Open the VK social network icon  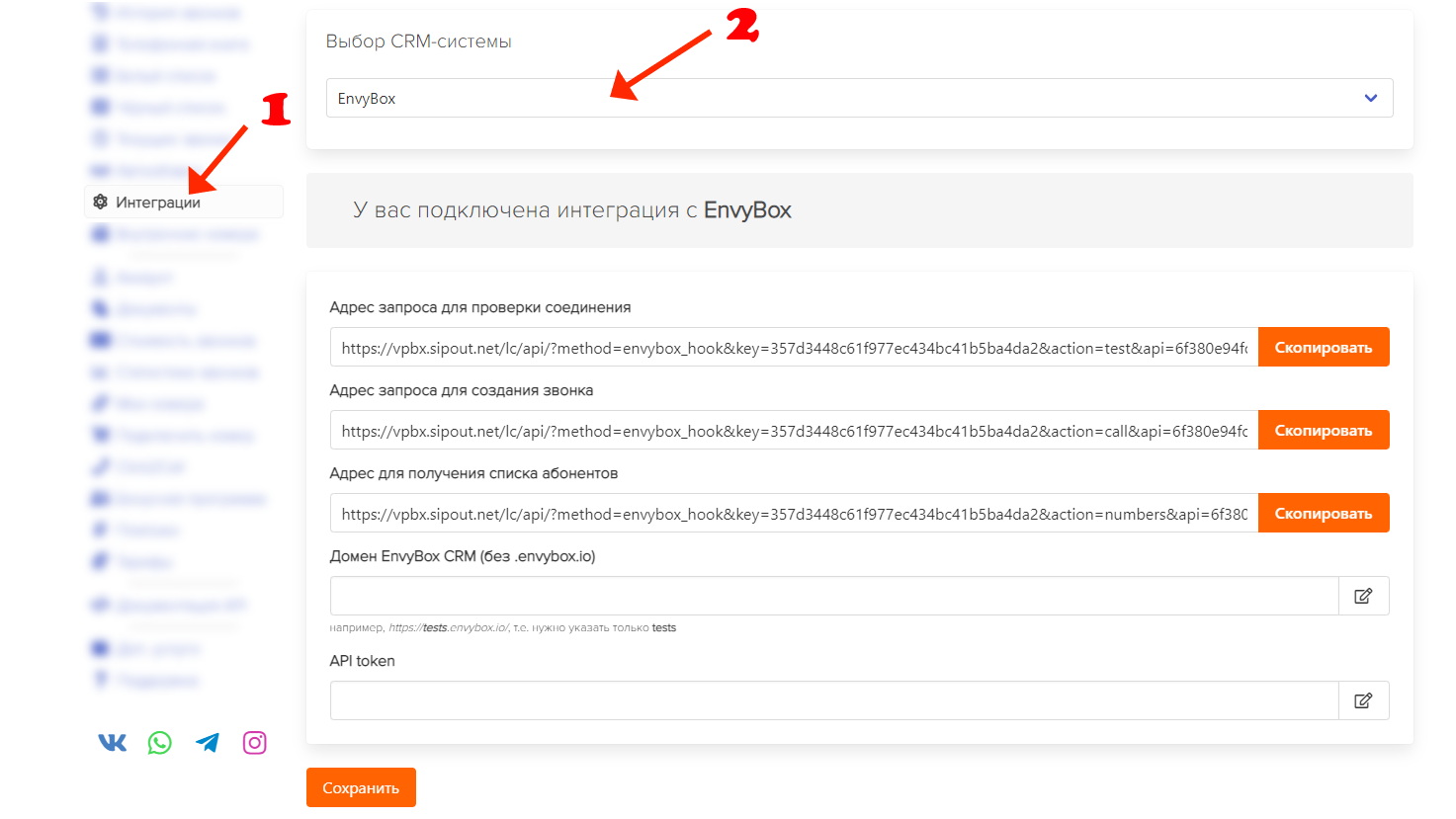coord(113,743)
